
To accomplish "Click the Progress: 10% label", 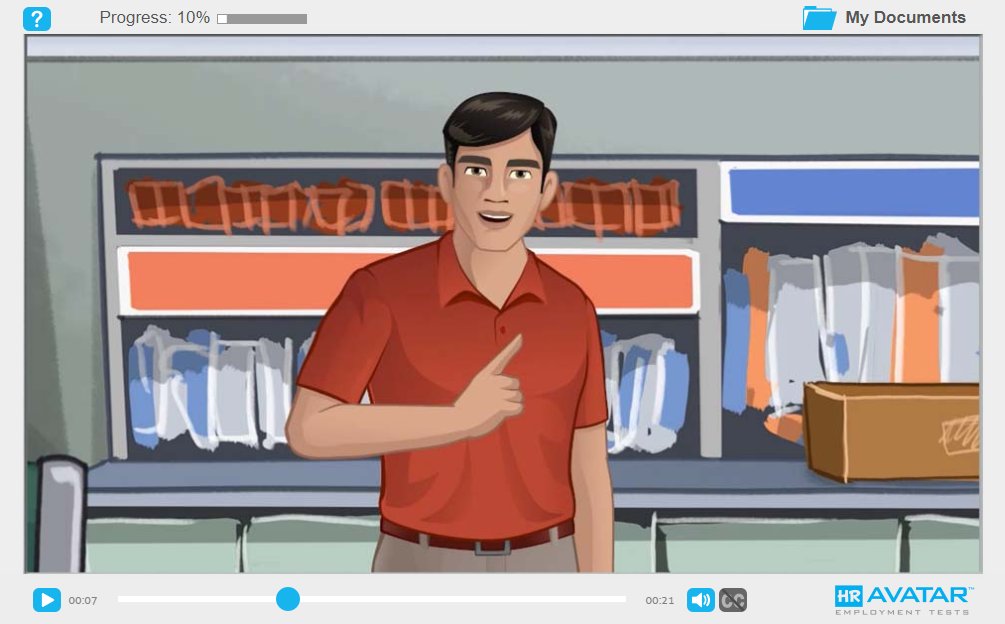I will (x=154, y=18).
